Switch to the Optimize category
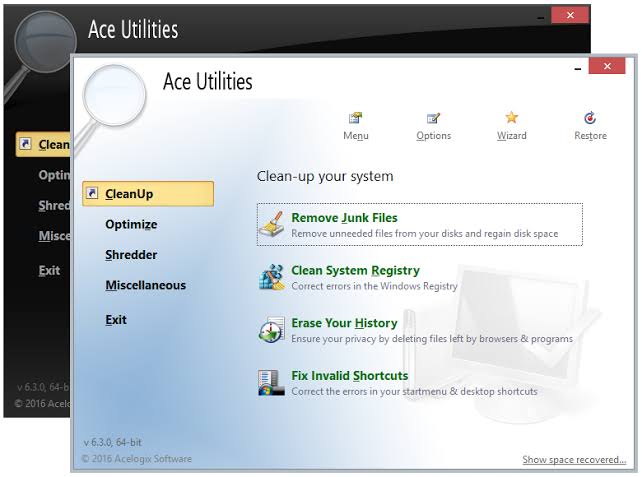The width and height of the screenshot is (642, 477). point(131,224)
